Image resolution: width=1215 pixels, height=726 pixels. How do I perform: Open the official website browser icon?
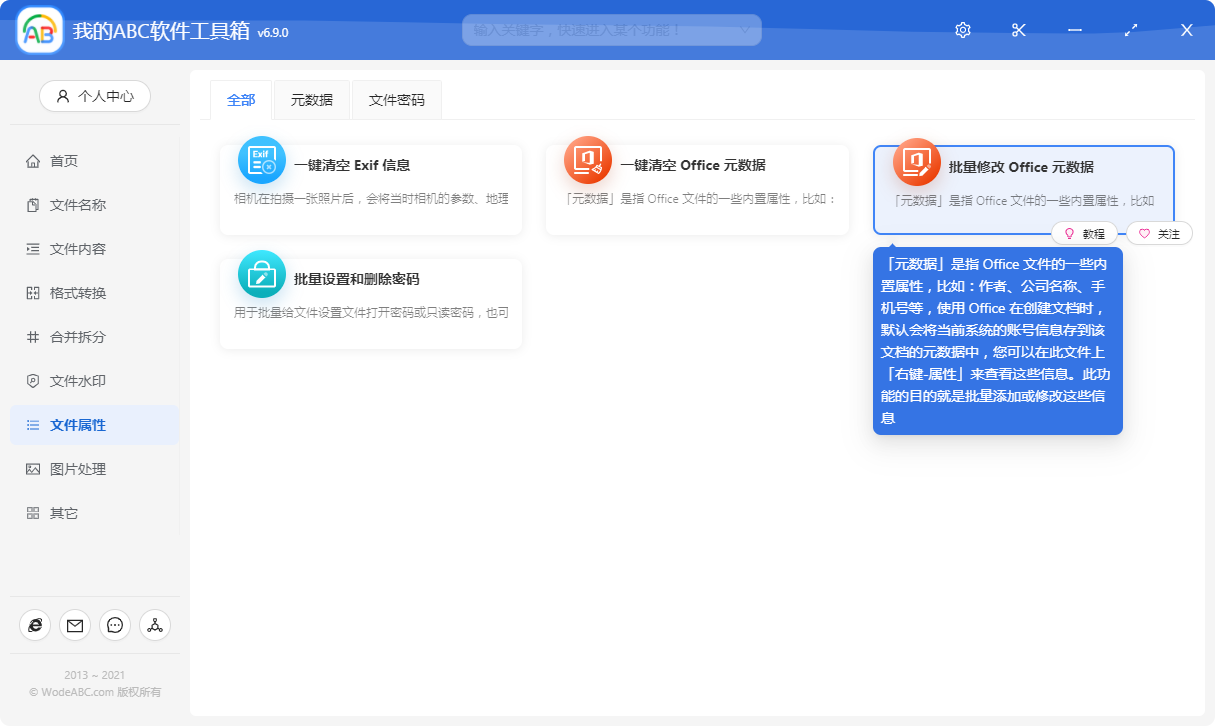coord(35,624)
